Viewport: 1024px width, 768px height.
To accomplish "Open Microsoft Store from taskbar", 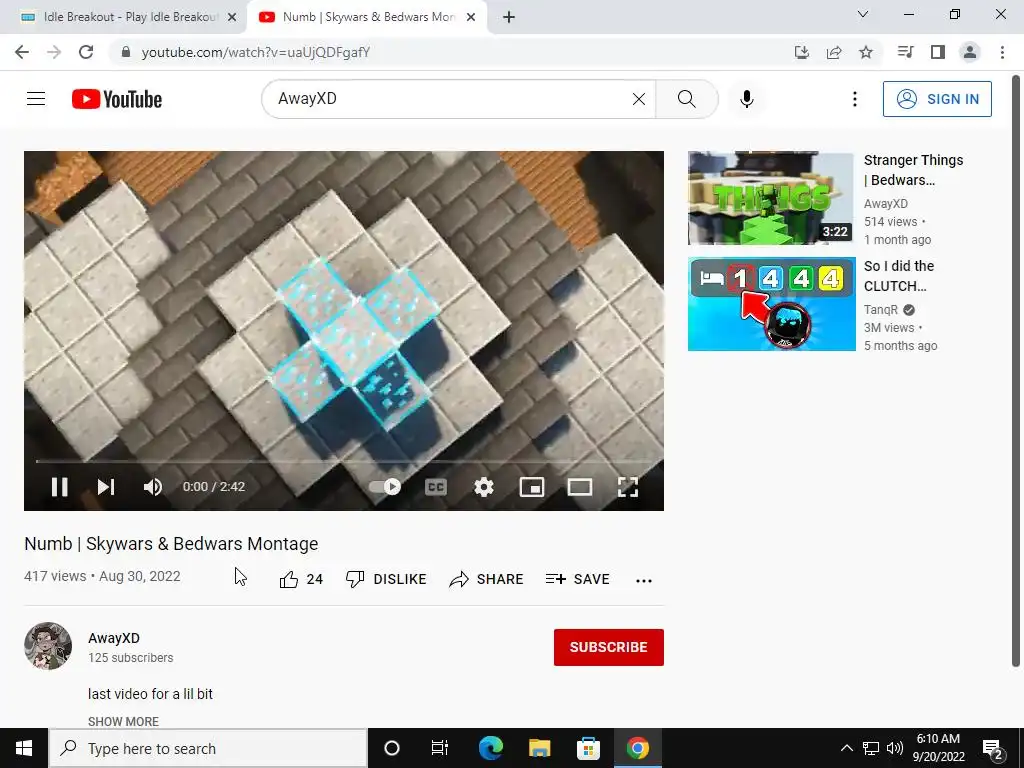I will pyautogui.click(x=588, y=748).
